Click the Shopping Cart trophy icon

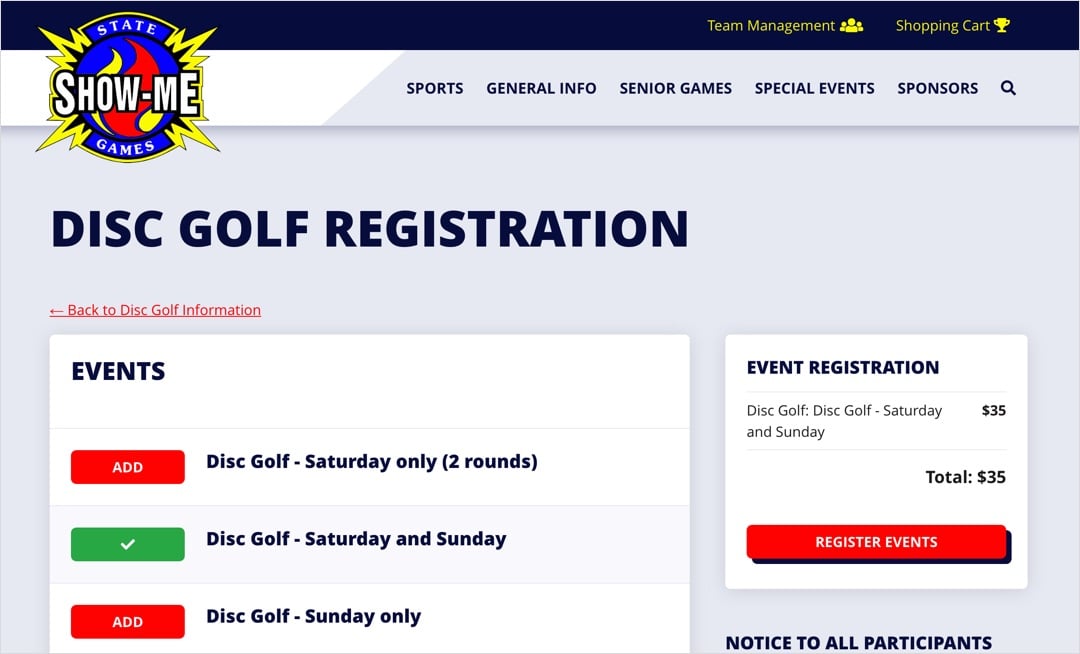1002,26
